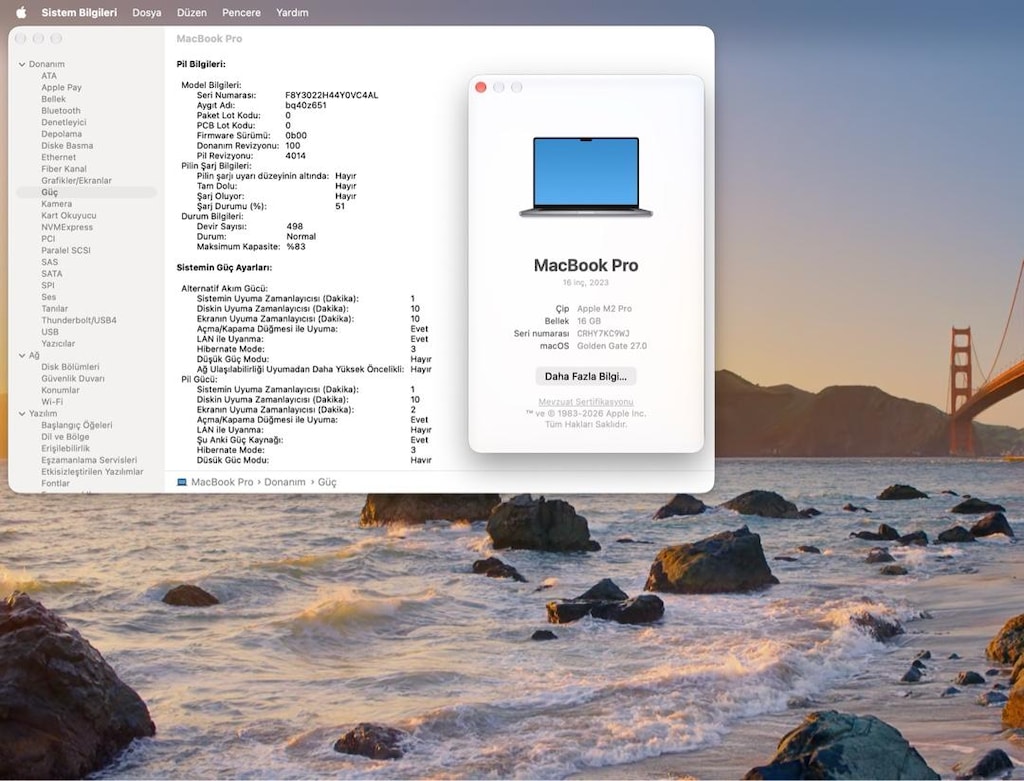Select Güç in the sidebar

(86, 192)
